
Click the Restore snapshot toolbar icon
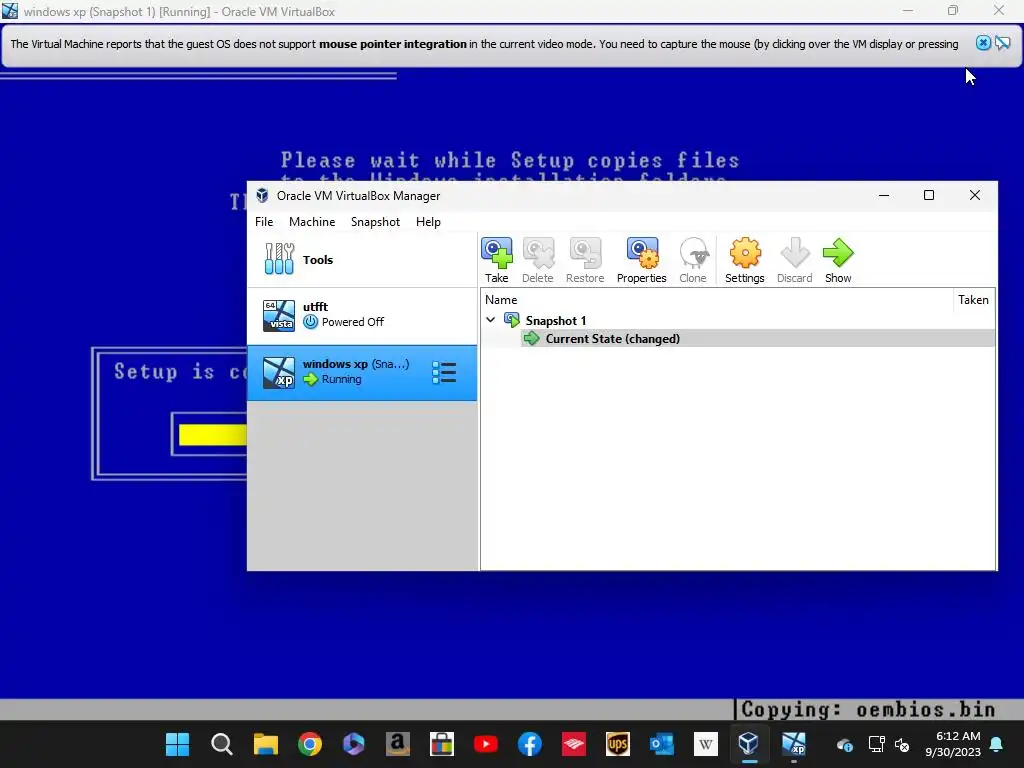584,261
